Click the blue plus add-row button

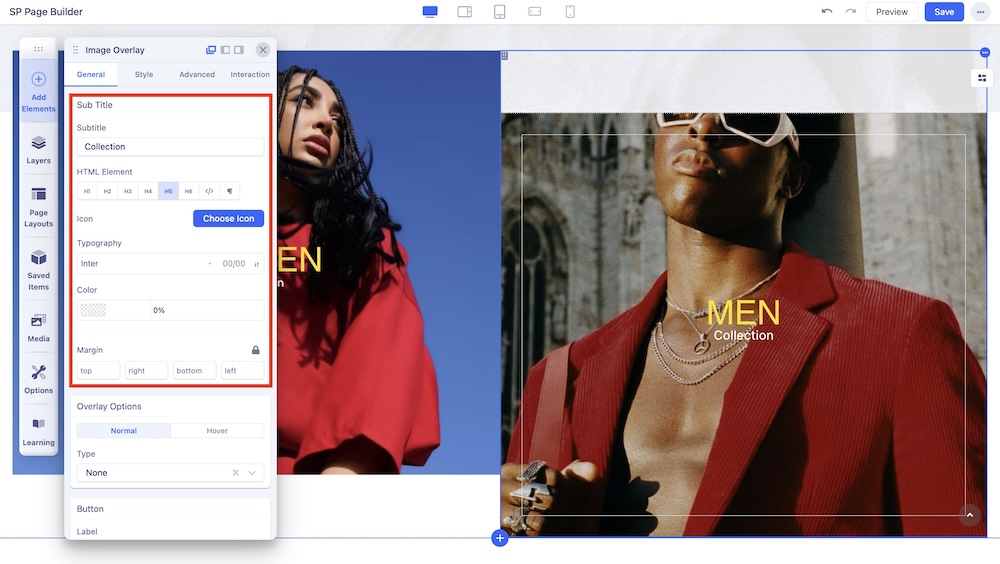coord(500,539)
